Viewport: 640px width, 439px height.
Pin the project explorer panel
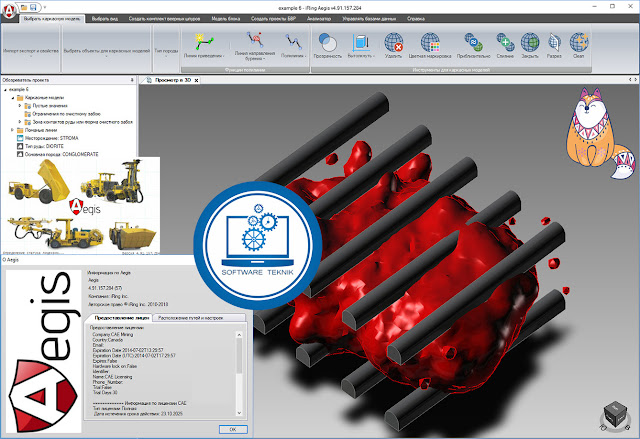point(132,80)
